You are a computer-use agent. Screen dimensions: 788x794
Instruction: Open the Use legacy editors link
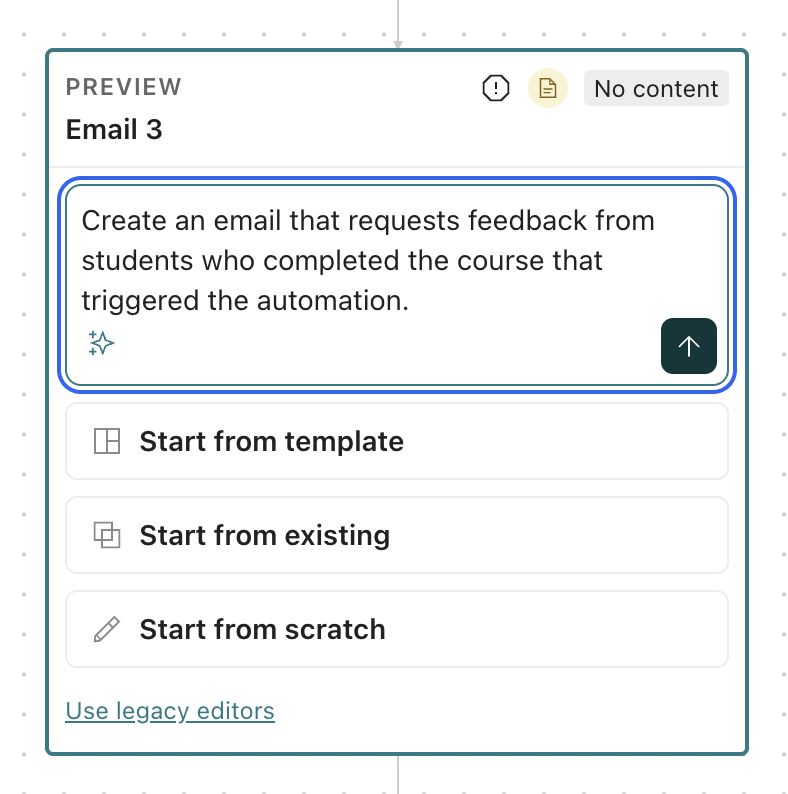[170, 711]
